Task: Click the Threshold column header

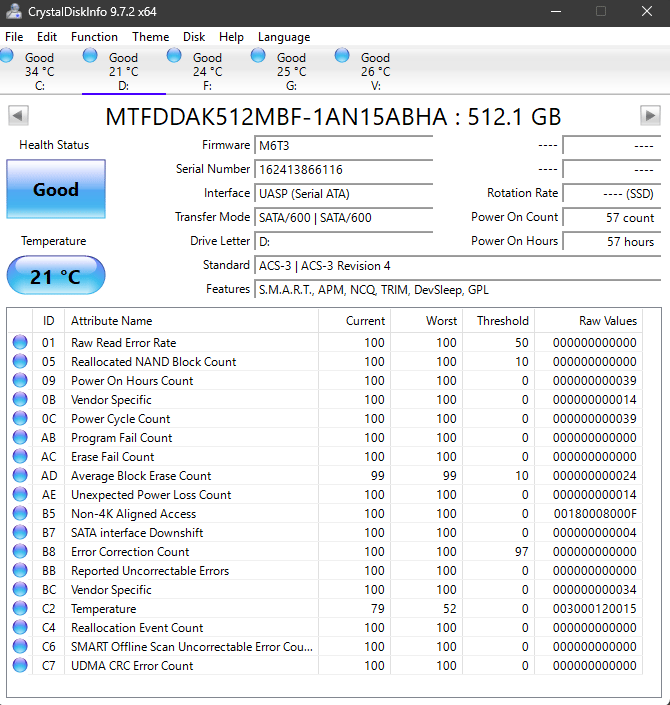Action: [499, 321]
